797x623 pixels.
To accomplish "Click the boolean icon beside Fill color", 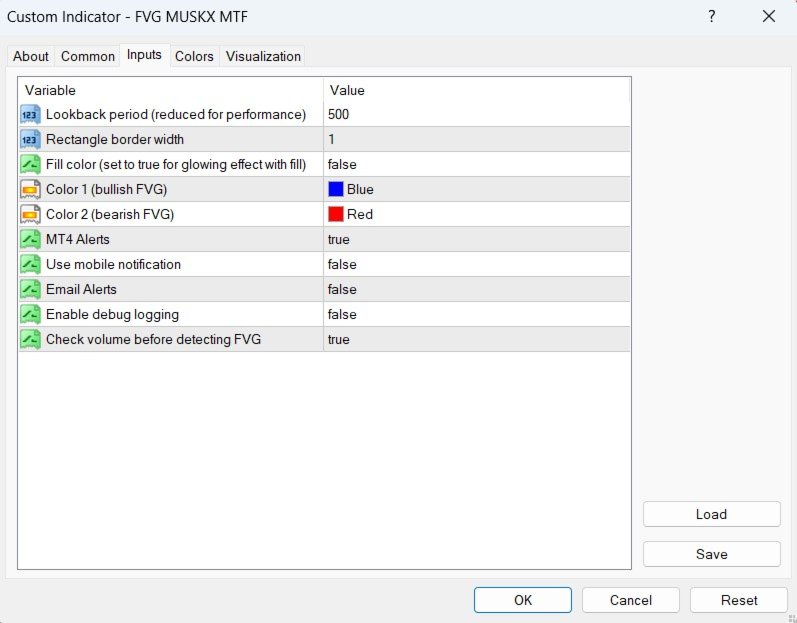I will 30,164.
